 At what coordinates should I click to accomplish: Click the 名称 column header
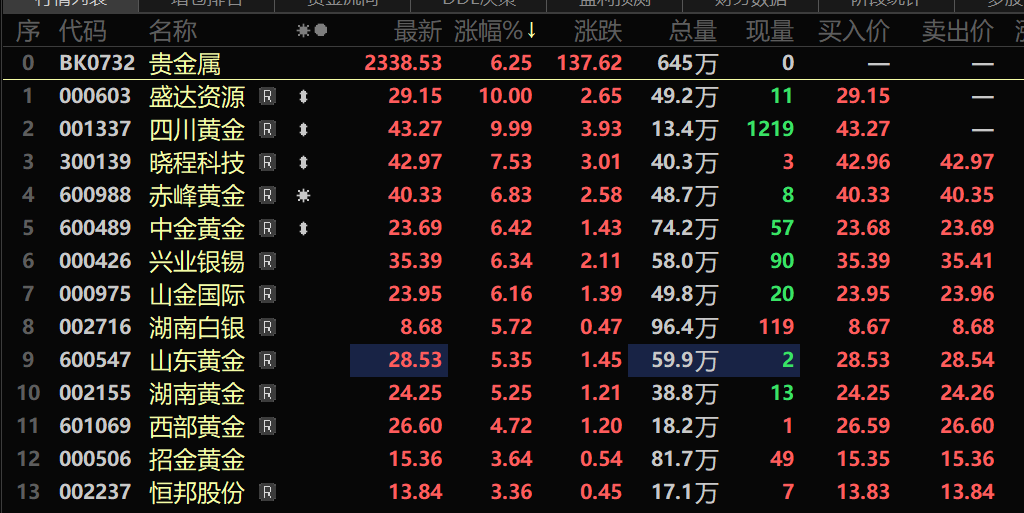coord(173,31)
